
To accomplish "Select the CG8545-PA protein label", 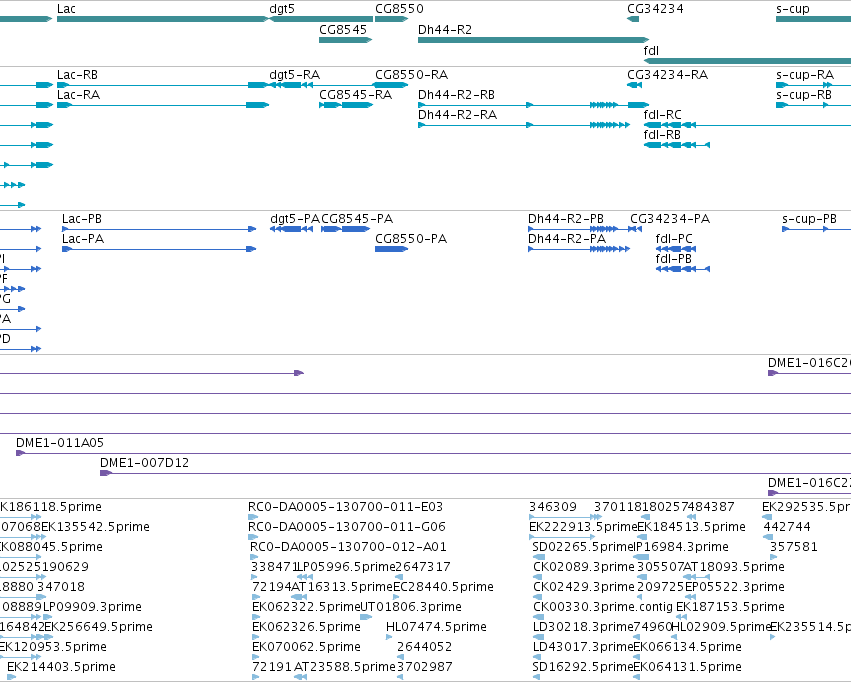I will point(357,219).
